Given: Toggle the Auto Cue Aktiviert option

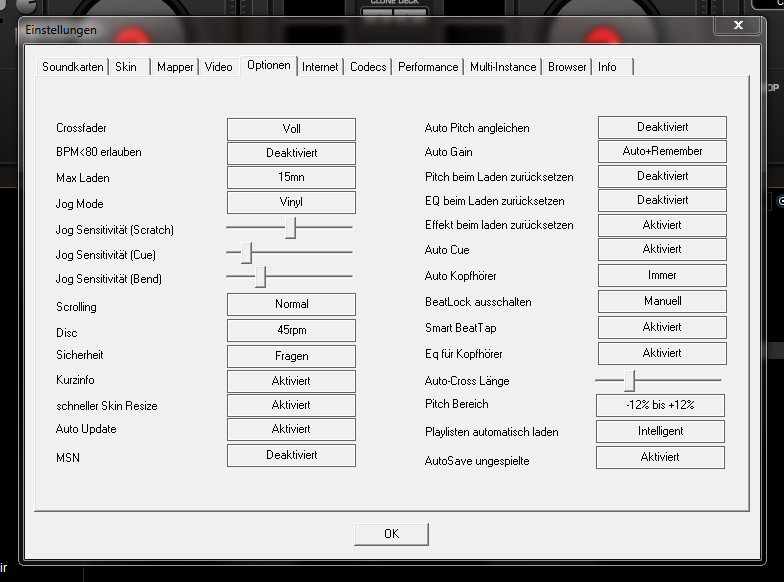Looking at the screenshot, I should (x=662, y=249).
